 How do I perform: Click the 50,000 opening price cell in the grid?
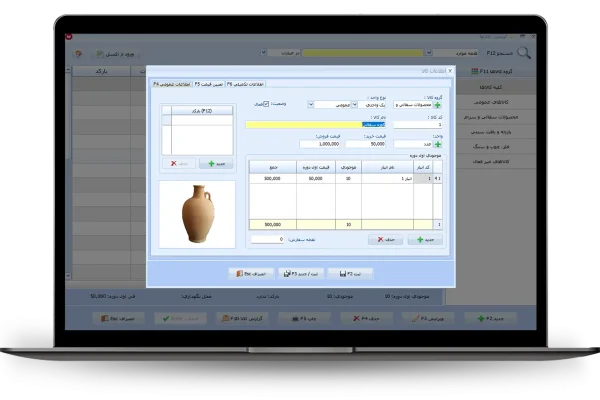pos(316,179)
